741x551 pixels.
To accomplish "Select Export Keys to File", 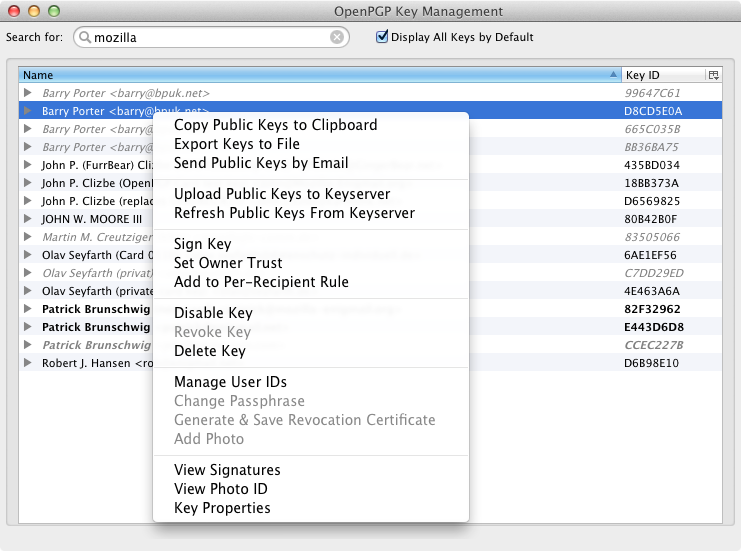I will [x=237, y=144].
